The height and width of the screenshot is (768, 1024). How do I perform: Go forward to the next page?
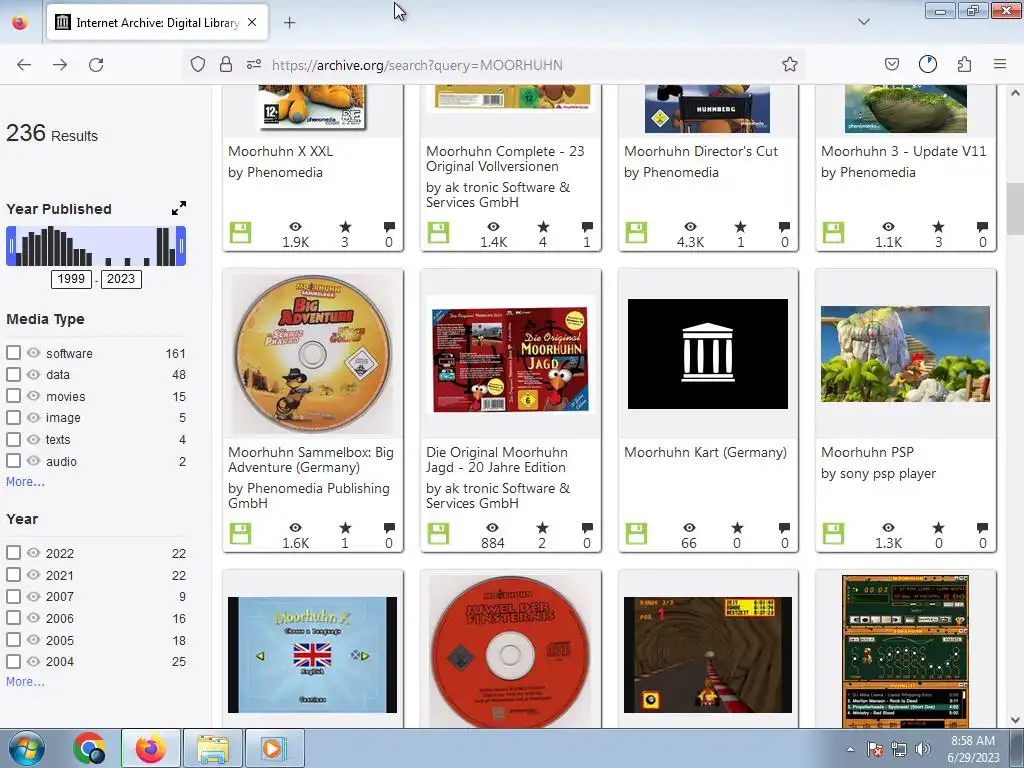click(x=60, y=65)
